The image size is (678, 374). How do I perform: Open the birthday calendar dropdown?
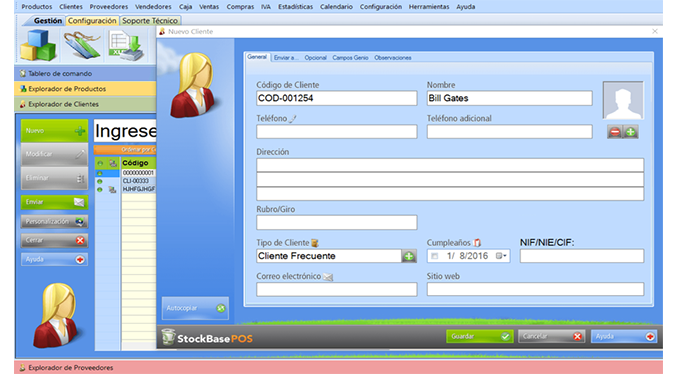(x=501, y=256)
